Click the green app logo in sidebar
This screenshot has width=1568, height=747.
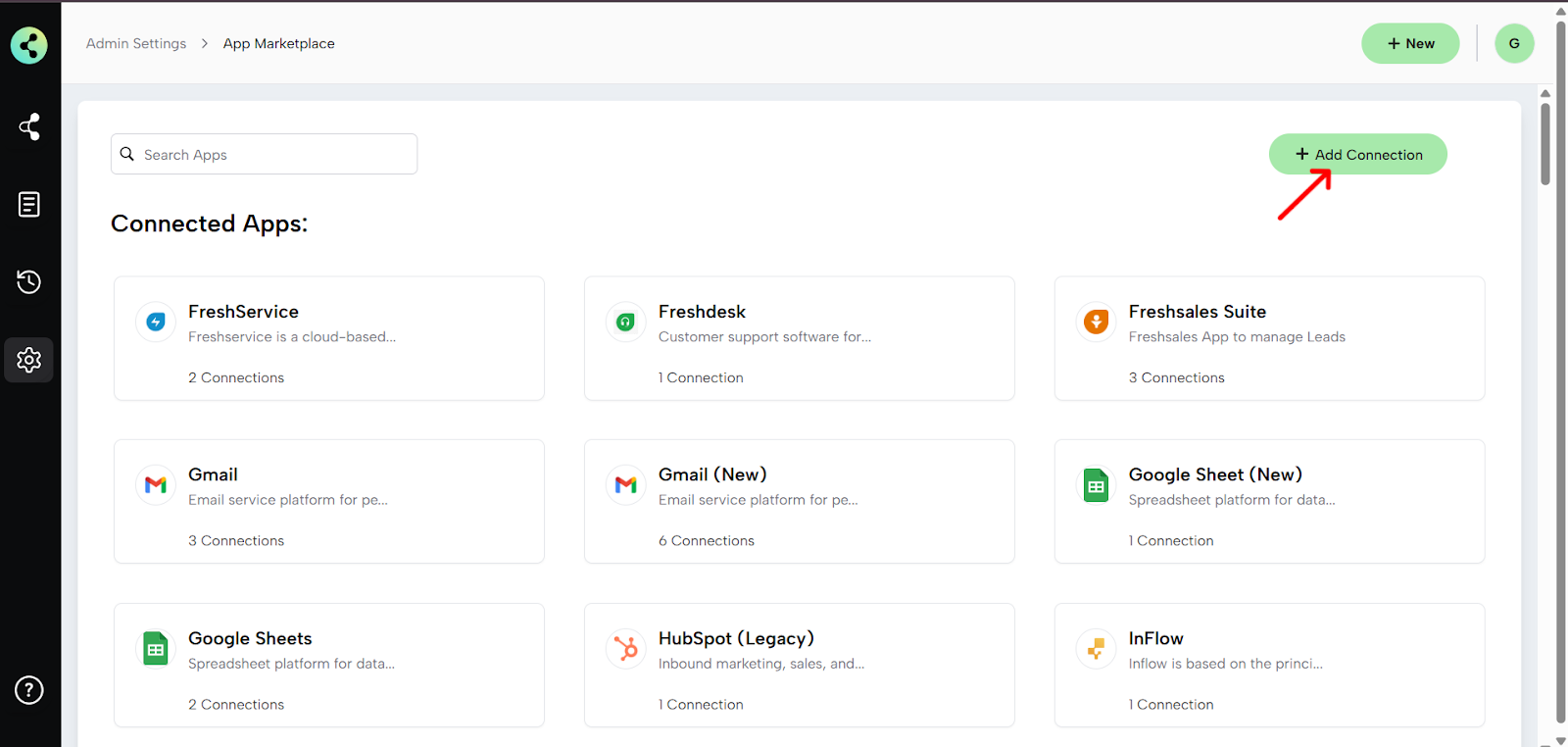click(x=29, y=45)
